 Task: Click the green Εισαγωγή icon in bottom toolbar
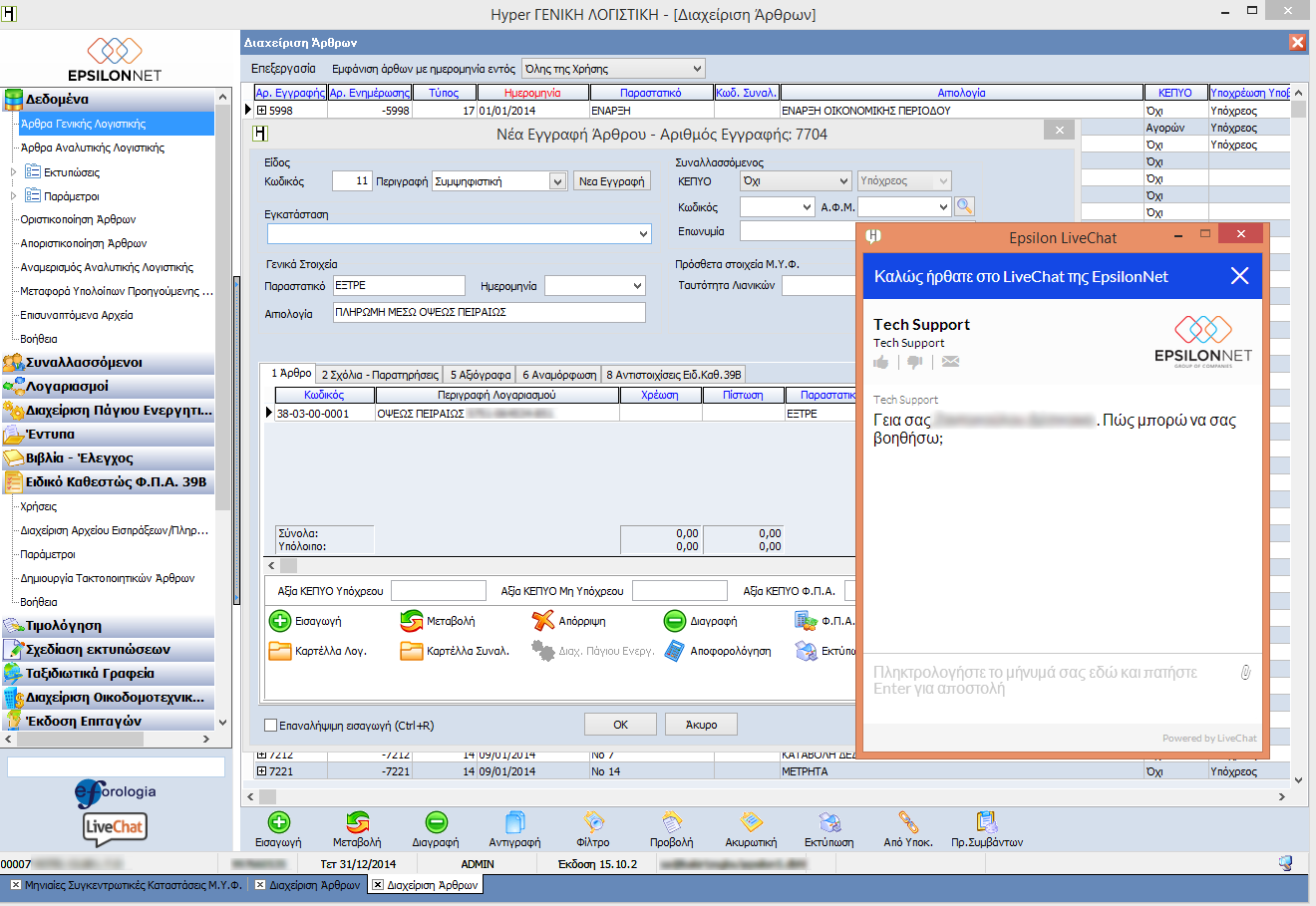[279, 822]
